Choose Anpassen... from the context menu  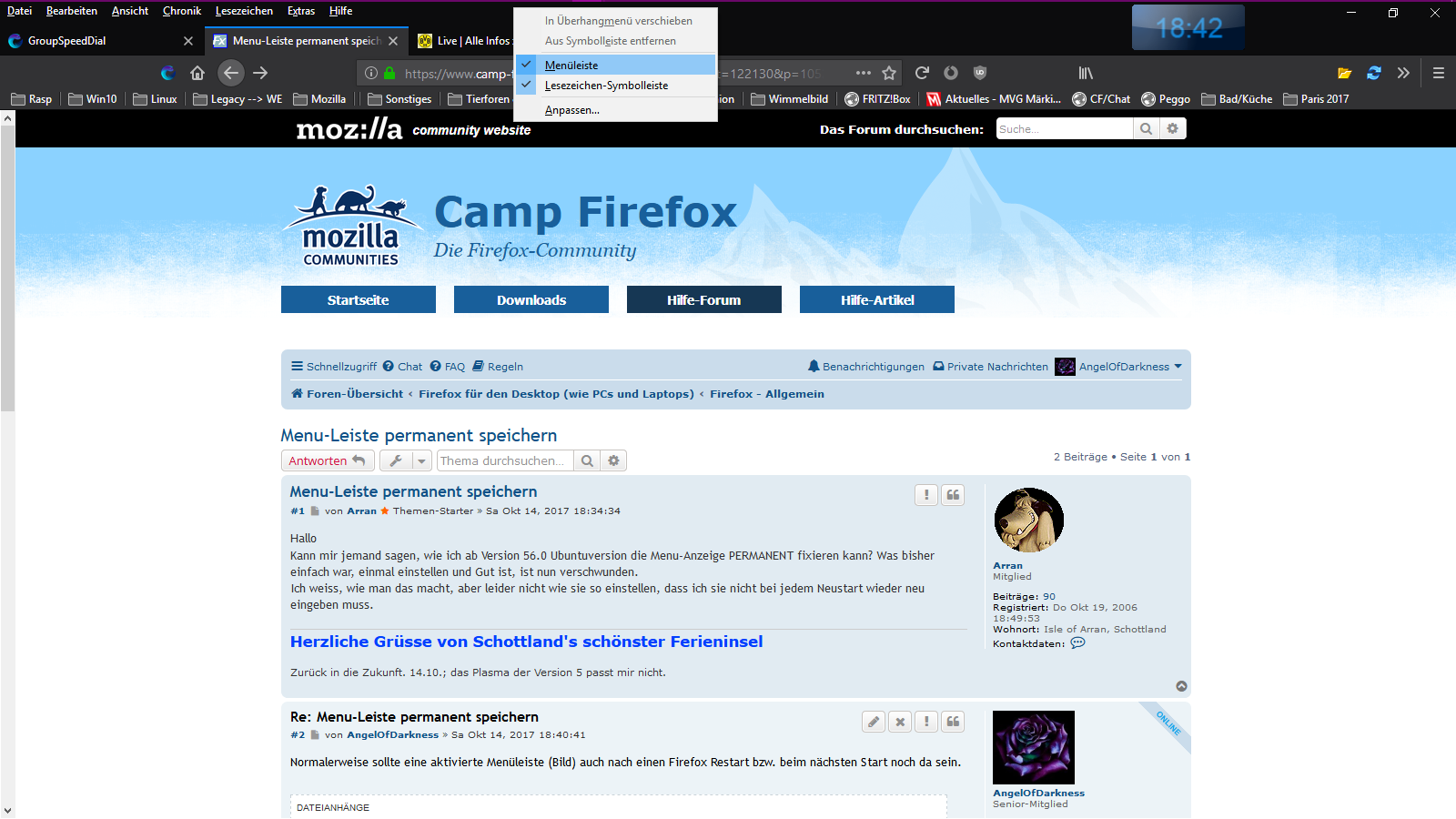[615, 110]
